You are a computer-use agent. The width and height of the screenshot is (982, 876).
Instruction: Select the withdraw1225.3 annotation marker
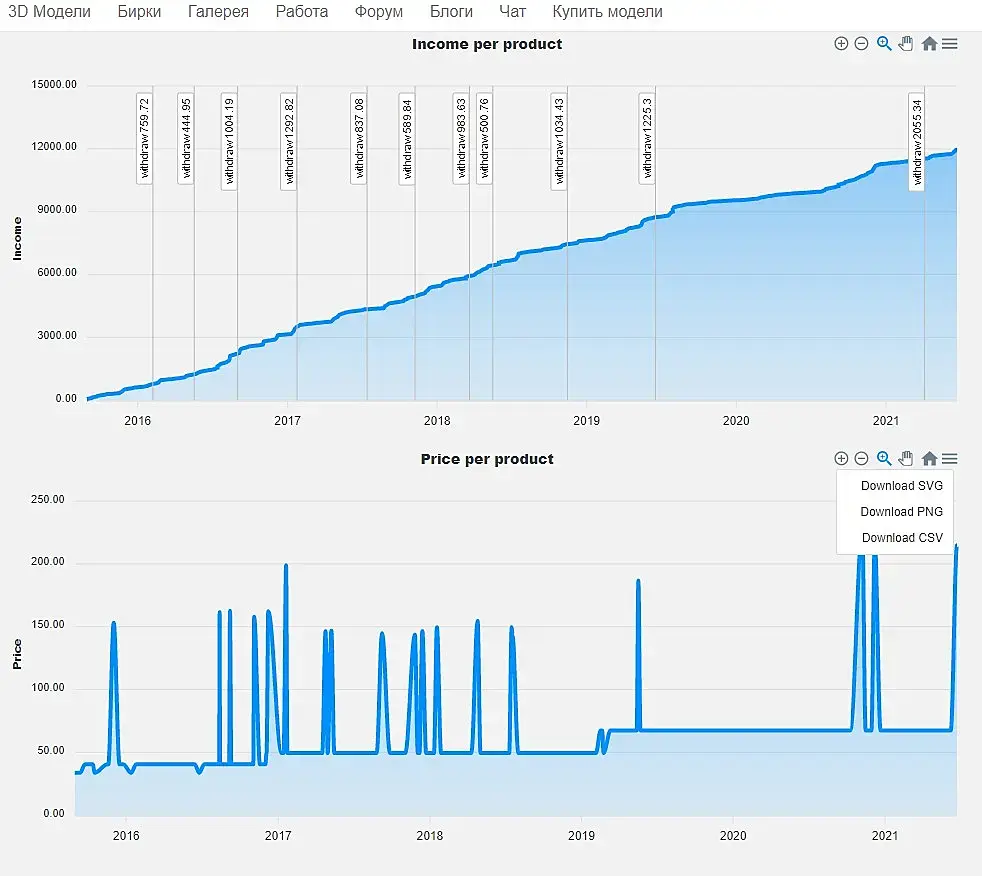point(647,138)
